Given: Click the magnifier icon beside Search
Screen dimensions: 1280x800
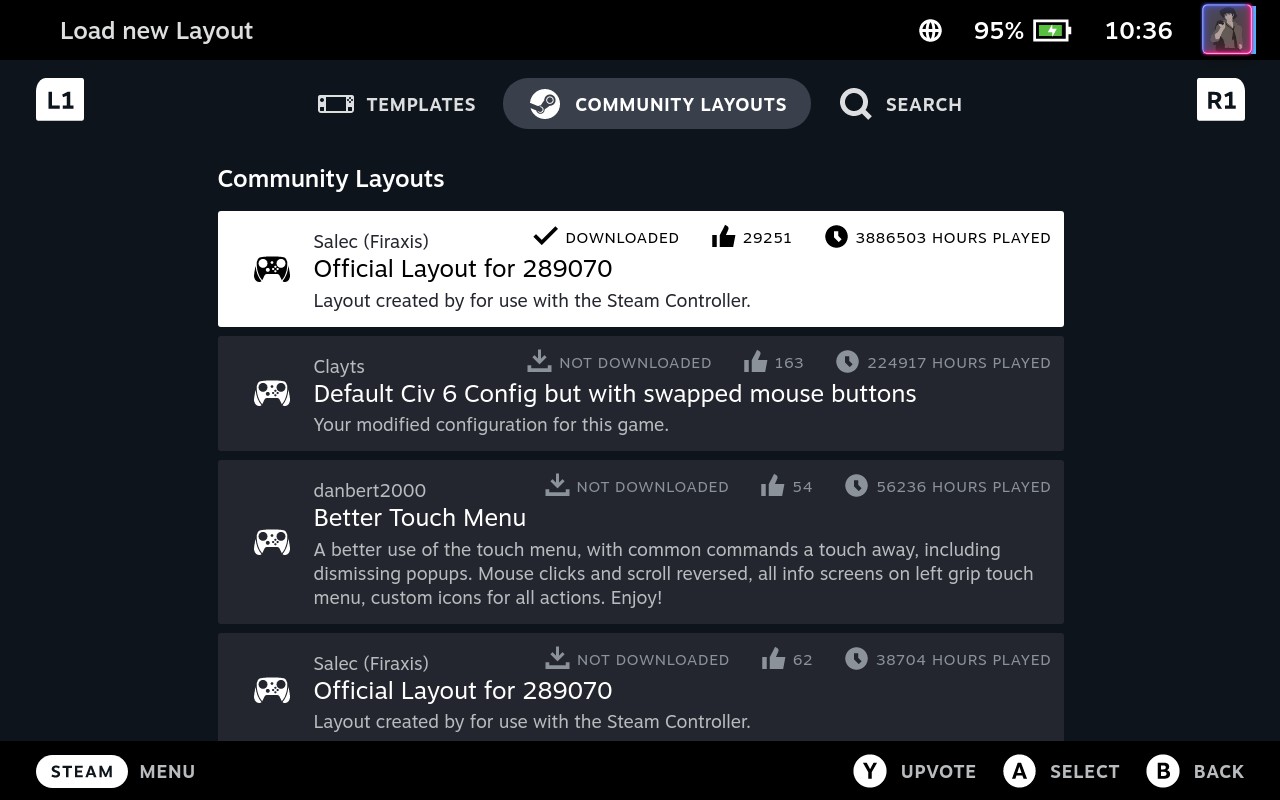Looking at the screenshot, I should 855,104.
